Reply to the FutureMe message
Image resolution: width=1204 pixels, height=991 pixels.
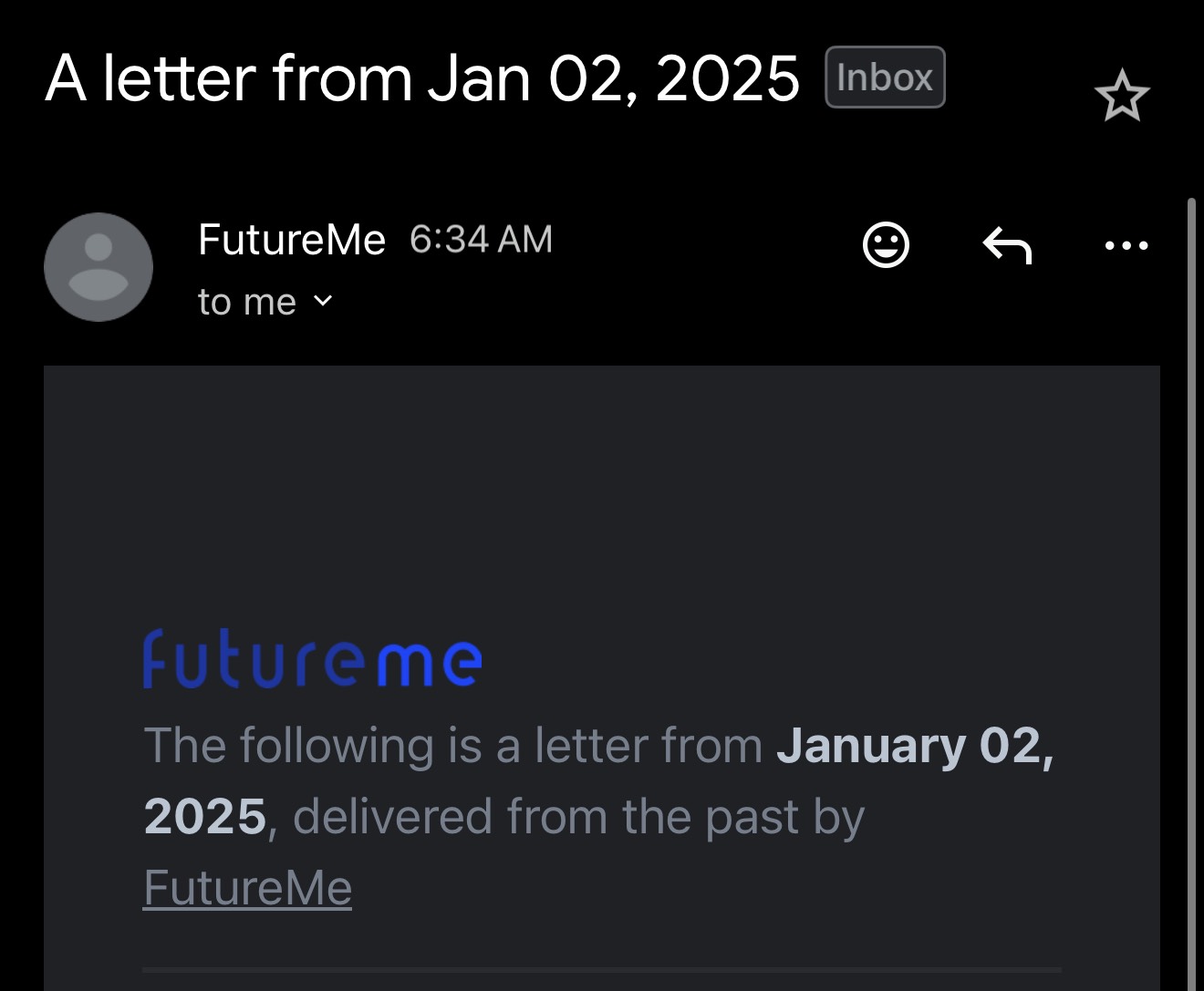[x=1007, y=244]
